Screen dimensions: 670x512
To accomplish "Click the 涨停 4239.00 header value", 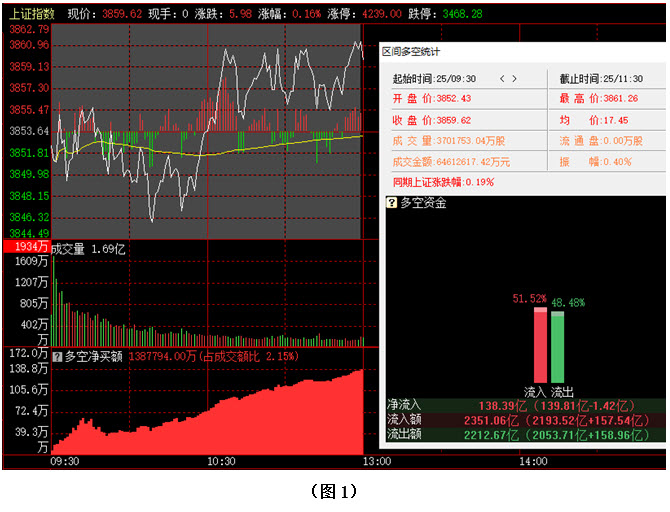I will pos(382,14).
